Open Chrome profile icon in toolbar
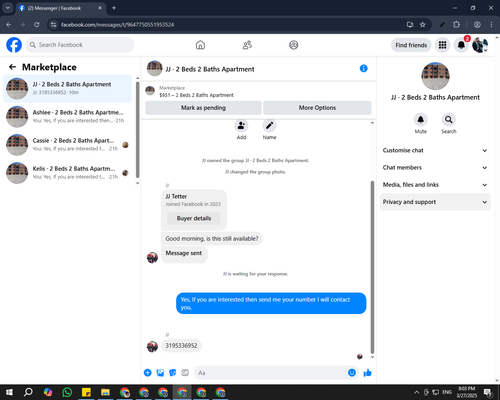The image size is (500, 400). (x=477, y=25)
